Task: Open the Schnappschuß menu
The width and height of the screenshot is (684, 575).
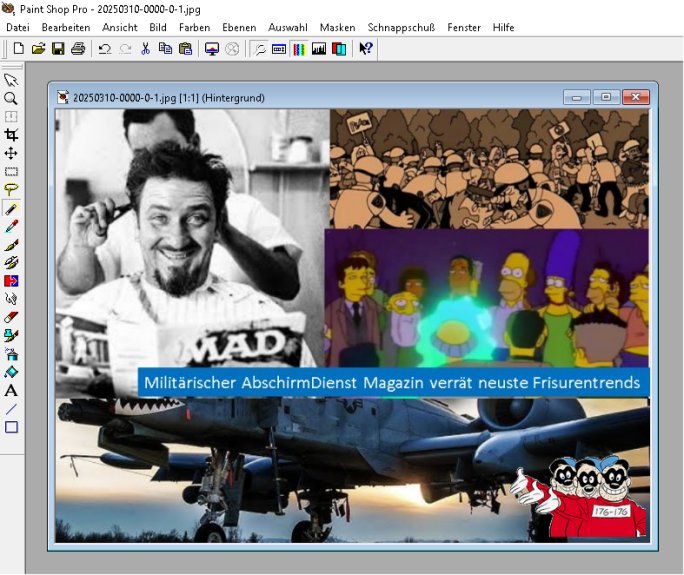Action: point(401,27)
